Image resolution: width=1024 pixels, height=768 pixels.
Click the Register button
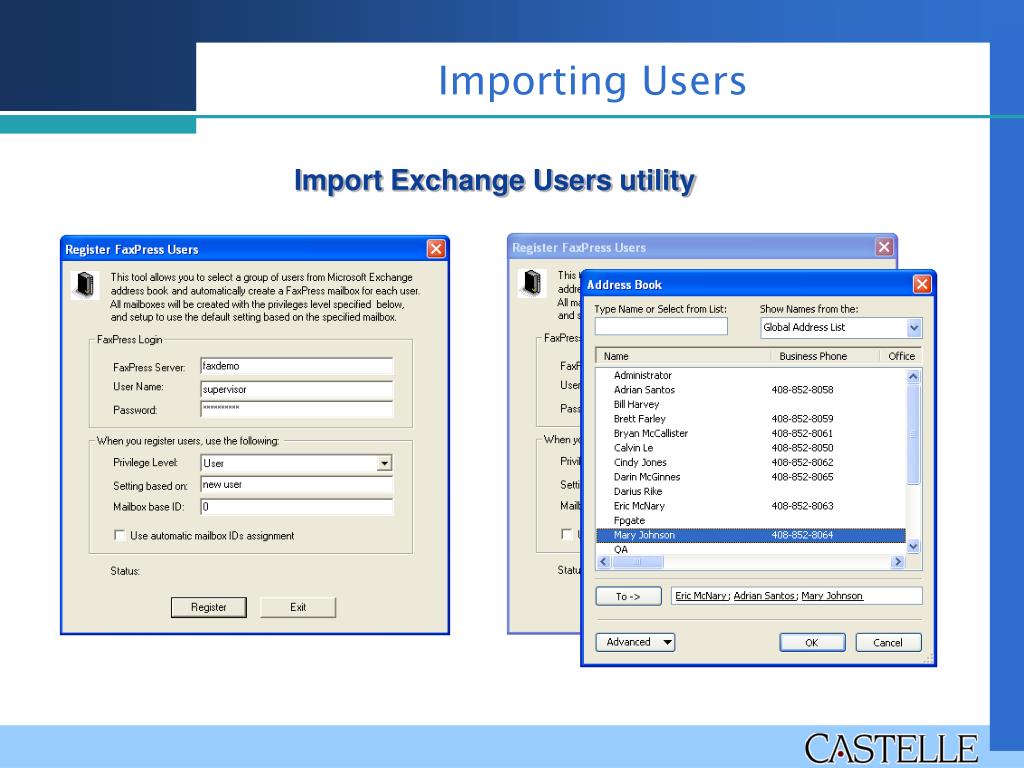tap(209, 607)
